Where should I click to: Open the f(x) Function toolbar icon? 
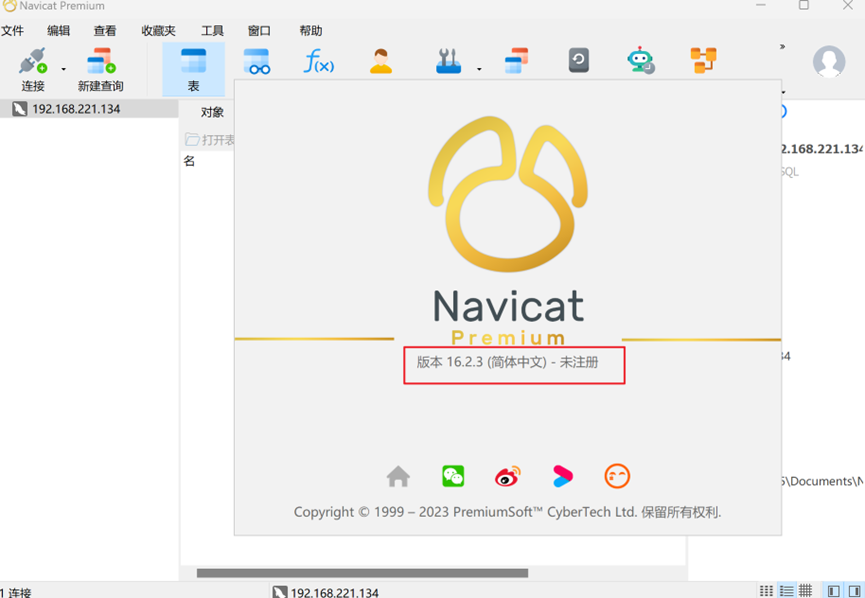[319, 61]
